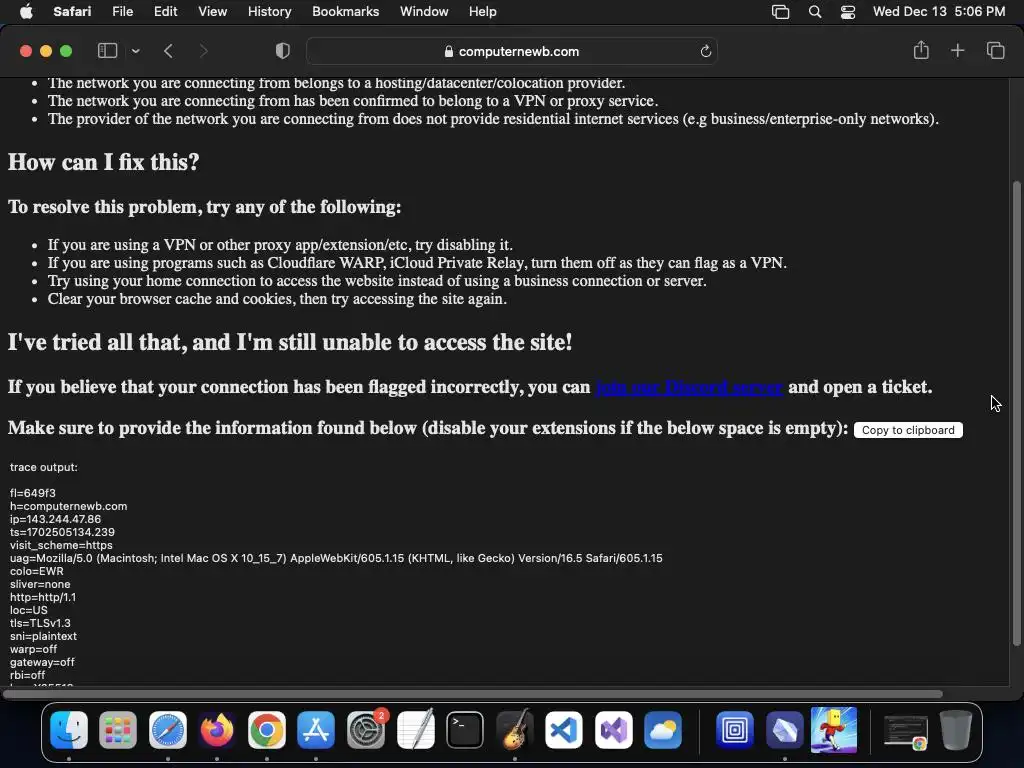Open crystal icon app in the Dock
Viewport: 1024px width, 768px height.
pos(784,729)
